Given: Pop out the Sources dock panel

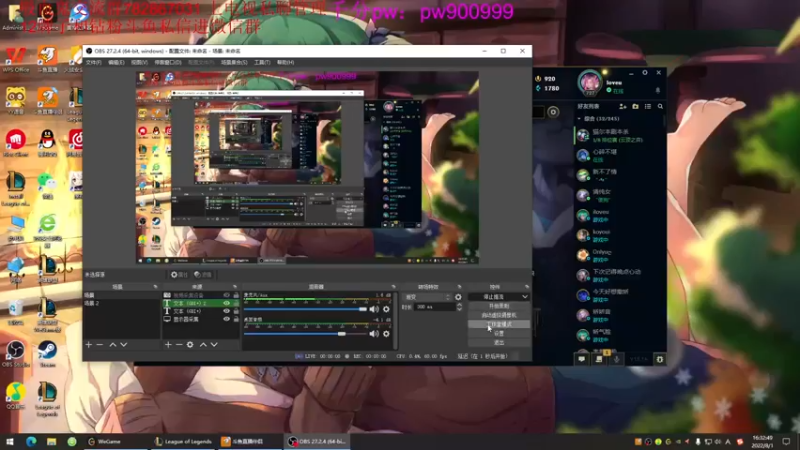Looking at the screenshot, I should [x=235, y=287].
